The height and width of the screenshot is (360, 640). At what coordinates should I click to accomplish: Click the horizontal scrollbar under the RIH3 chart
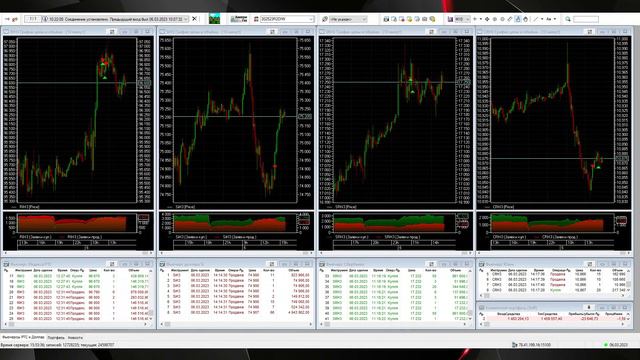[77, 253]
